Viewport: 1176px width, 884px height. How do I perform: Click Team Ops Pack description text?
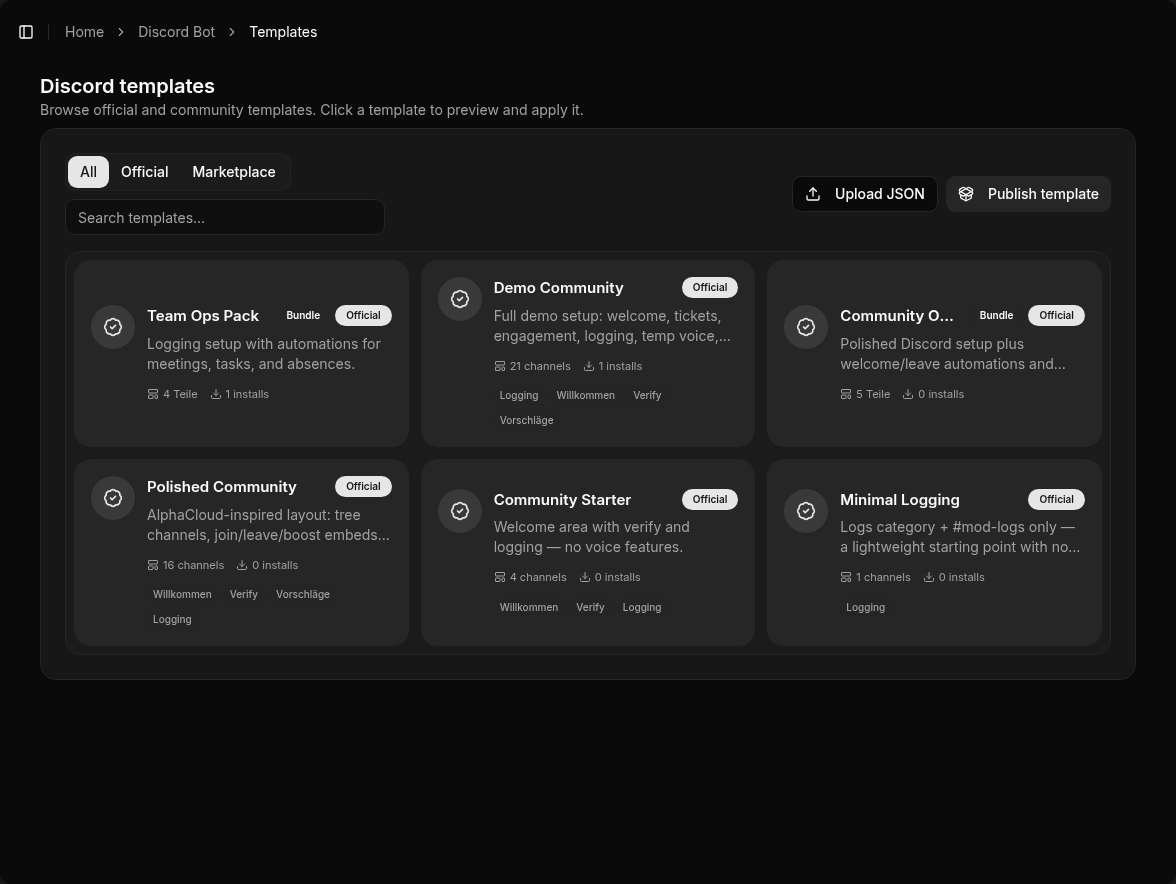[x=264, y=354]
